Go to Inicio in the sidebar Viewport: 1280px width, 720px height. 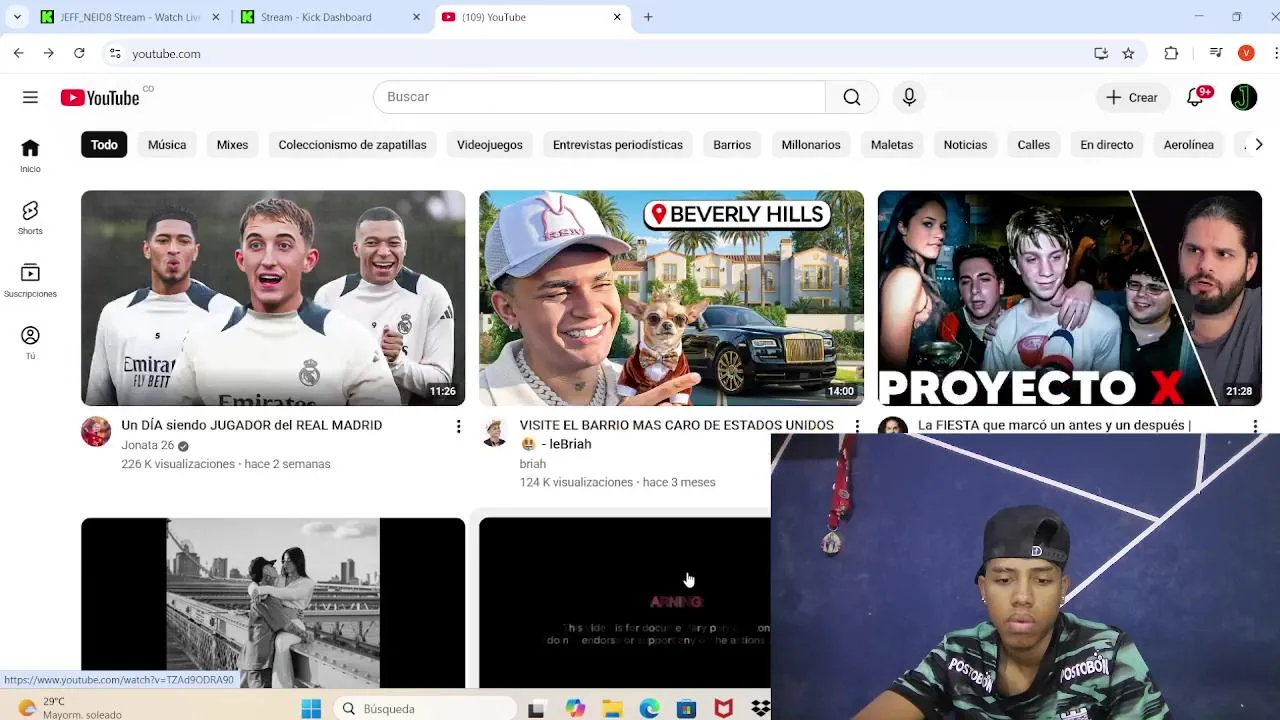point(30,155)
